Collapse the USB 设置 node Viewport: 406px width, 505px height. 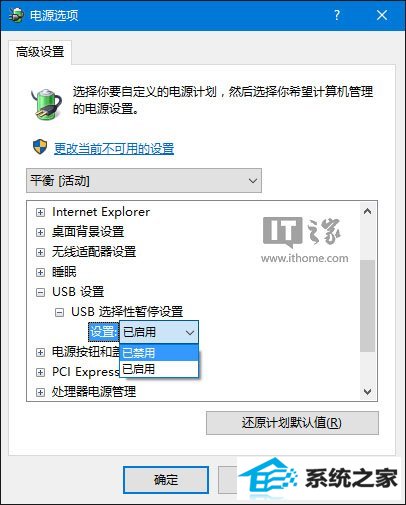click(x=40, y=292)
